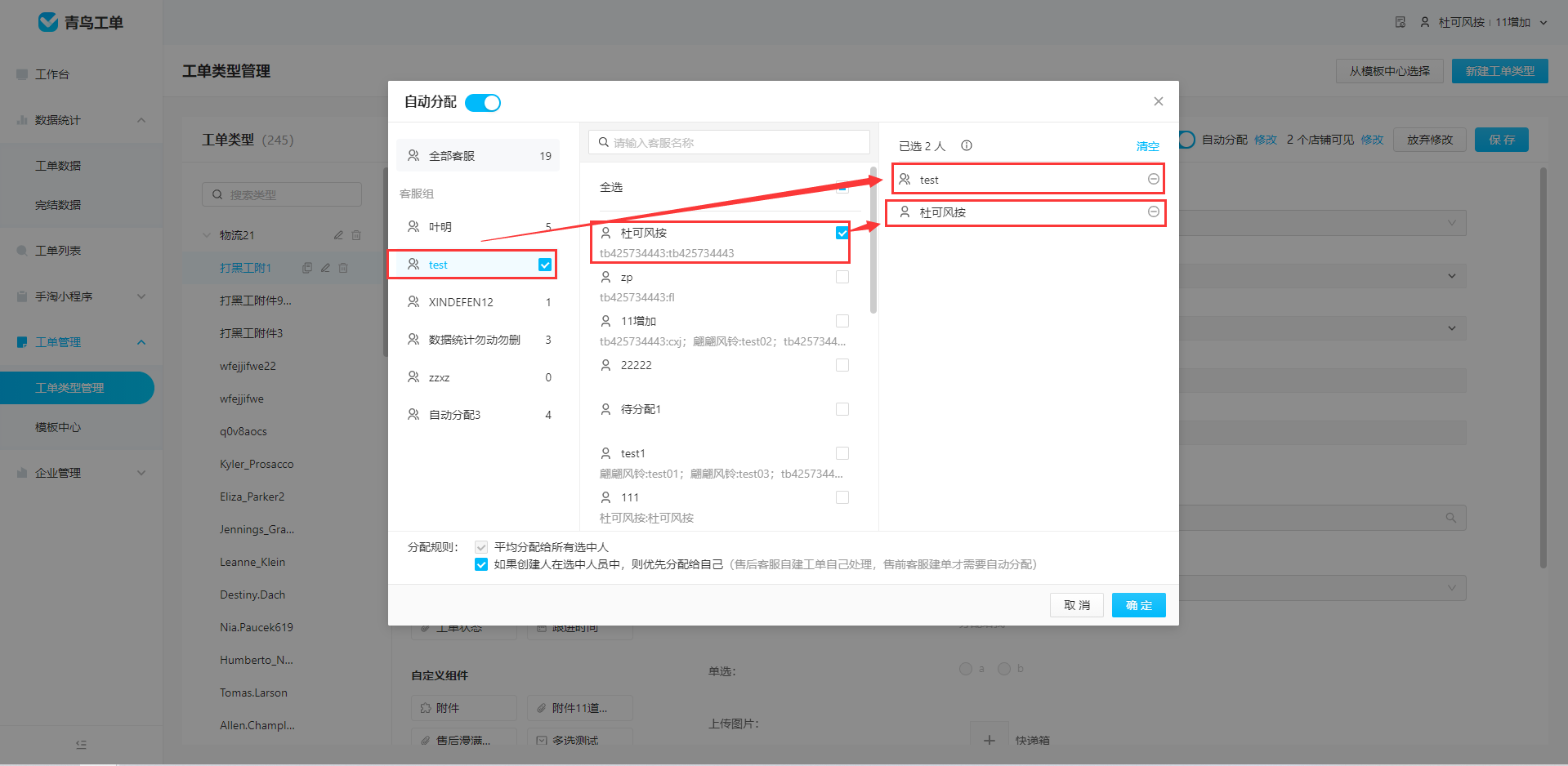
Task: Select group 数据统计勿动勿删
Action: 478,340
